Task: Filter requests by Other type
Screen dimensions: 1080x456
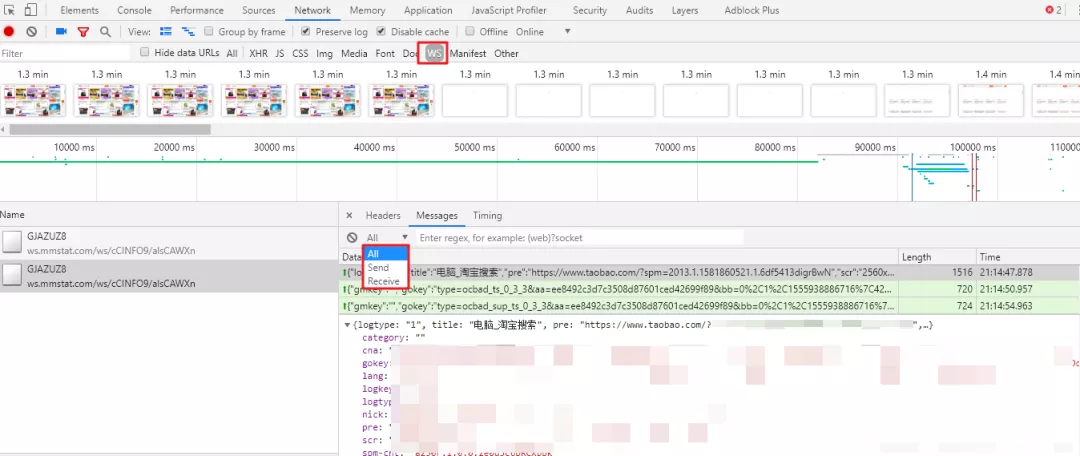Action: [x=506, y=53]
